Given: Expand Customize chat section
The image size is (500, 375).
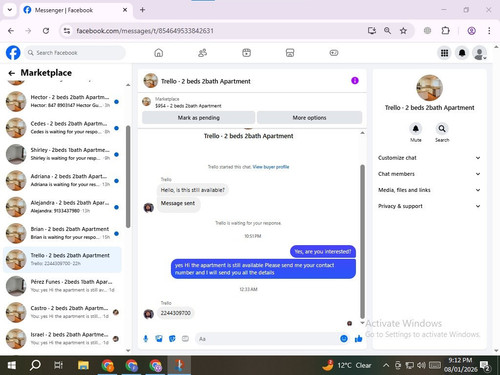Looking at the screenshot, I should pos(429,158).
